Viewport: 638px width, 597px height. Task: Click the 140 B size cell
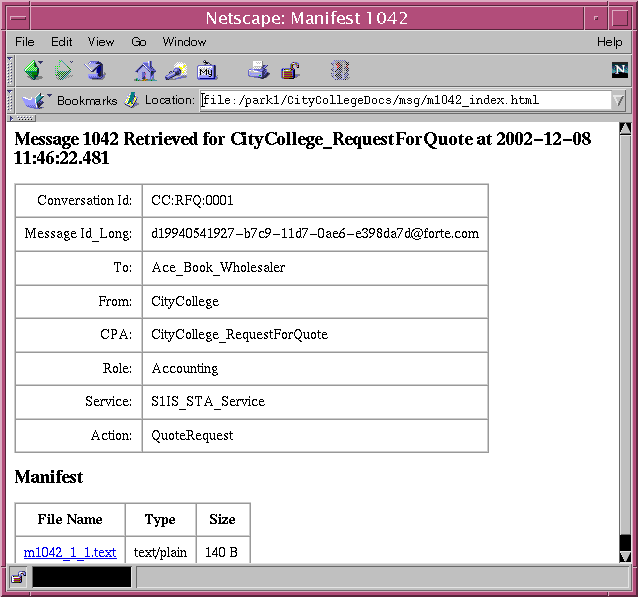[223, 552]
